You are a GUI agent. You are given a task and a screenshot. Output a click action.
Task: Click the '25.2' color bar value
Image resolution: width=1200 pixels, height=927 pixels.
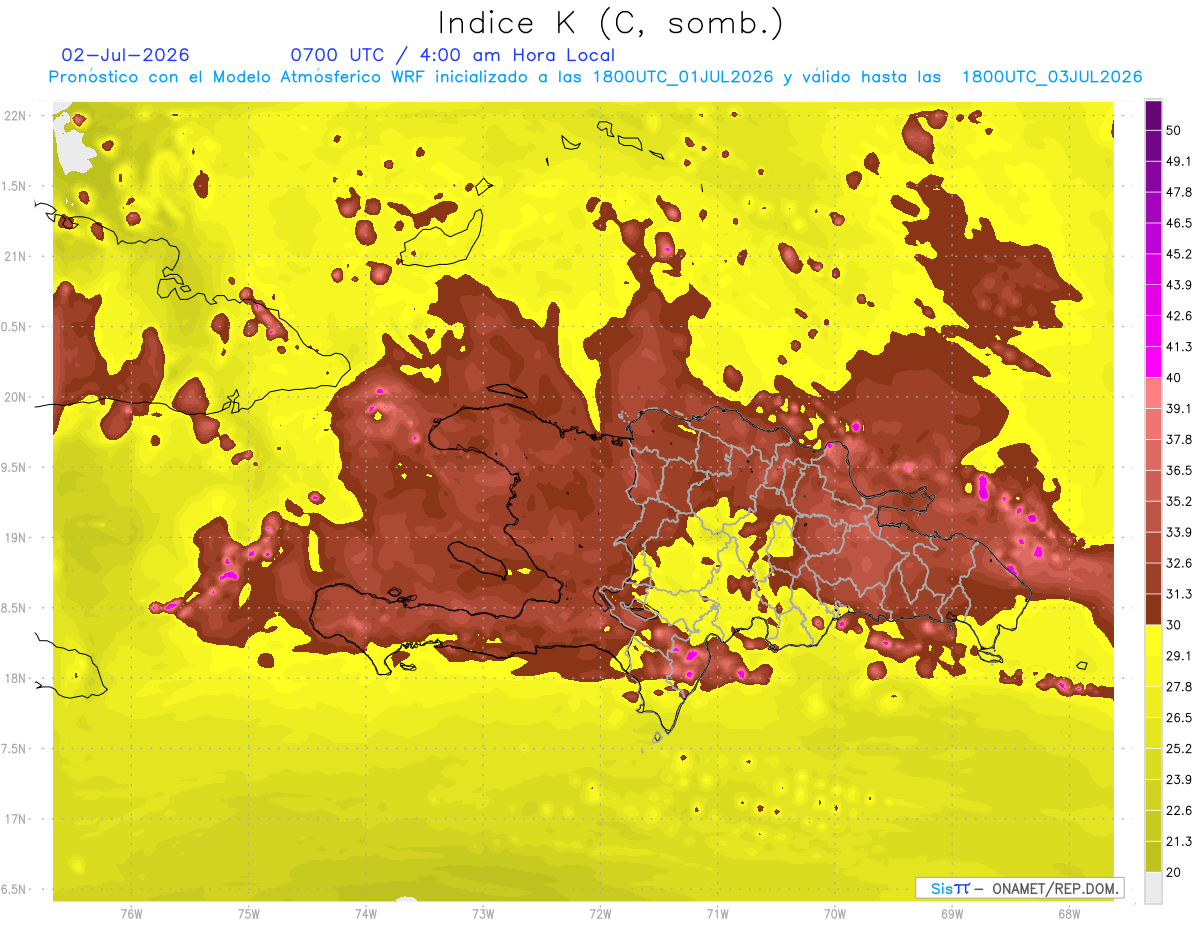coord(1178,749)
